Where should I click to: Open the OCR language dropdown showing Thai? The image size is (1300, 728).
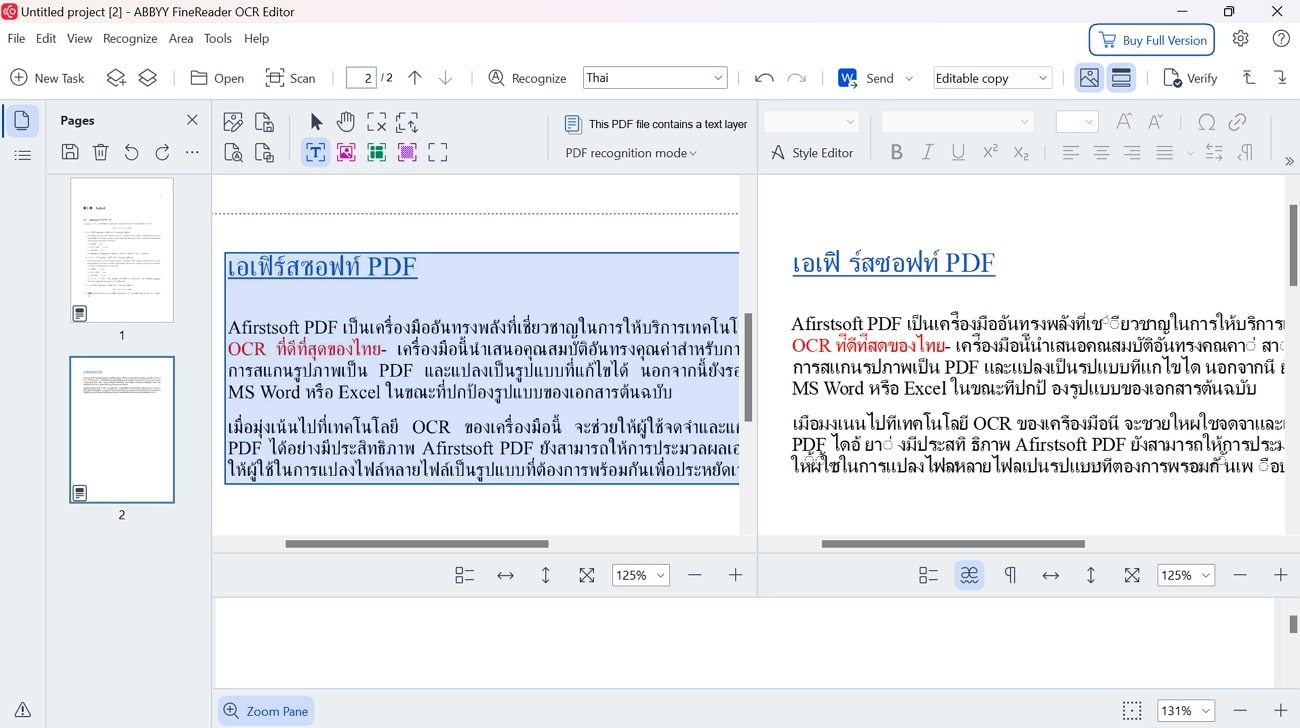(x=655, y=78)
